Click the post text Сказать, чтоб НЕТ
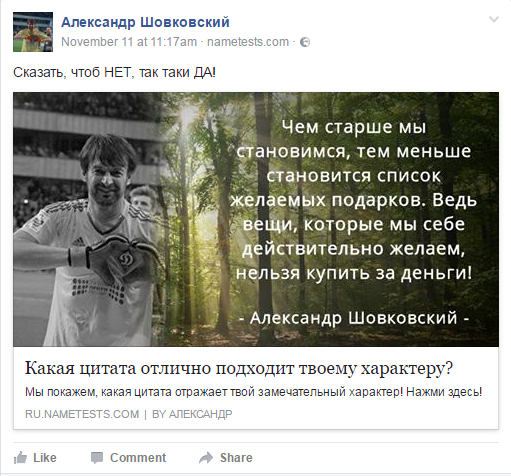The image size is (511, 476). [114, 72]
